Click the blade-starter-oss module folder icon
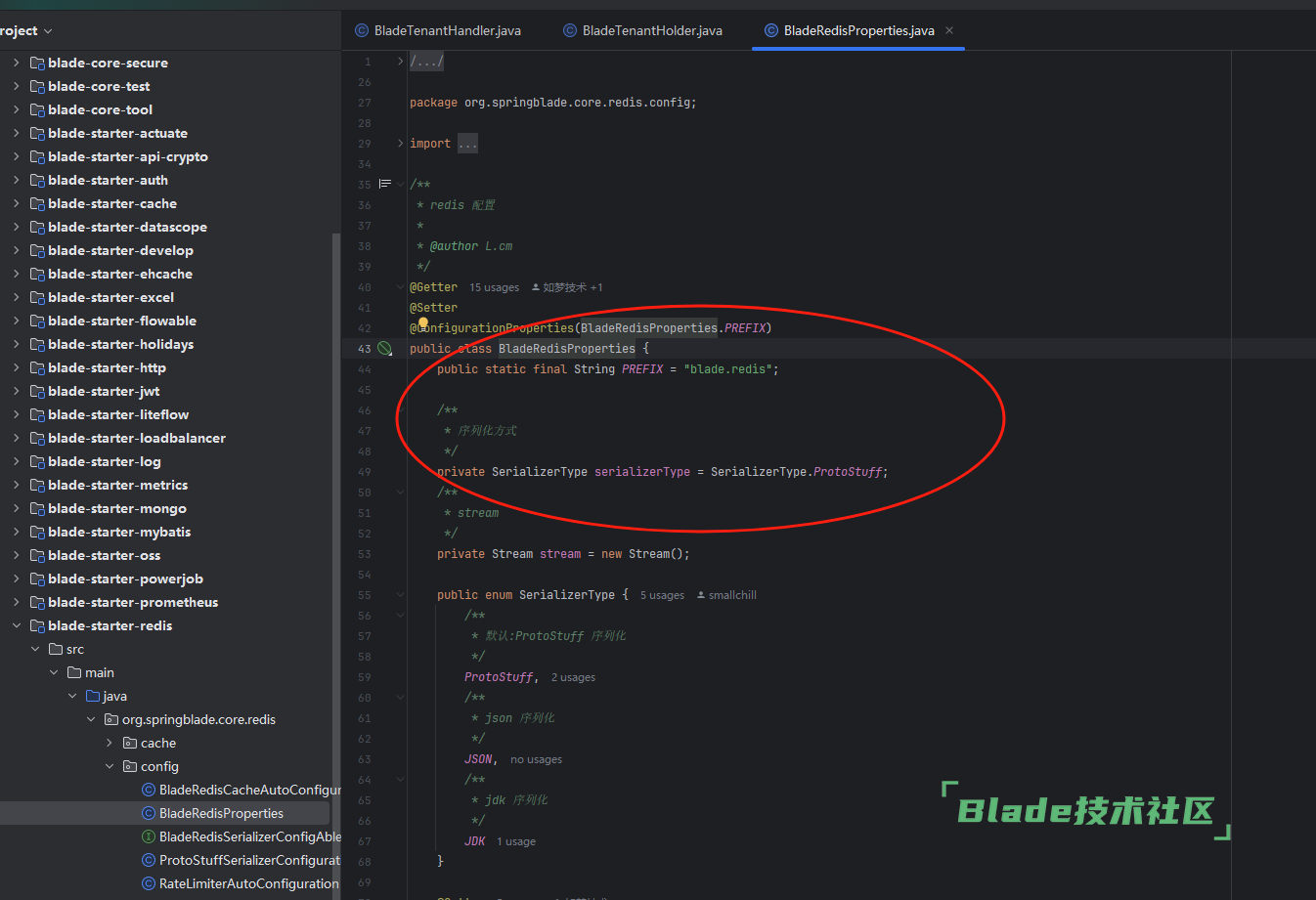 click(37, 555)
